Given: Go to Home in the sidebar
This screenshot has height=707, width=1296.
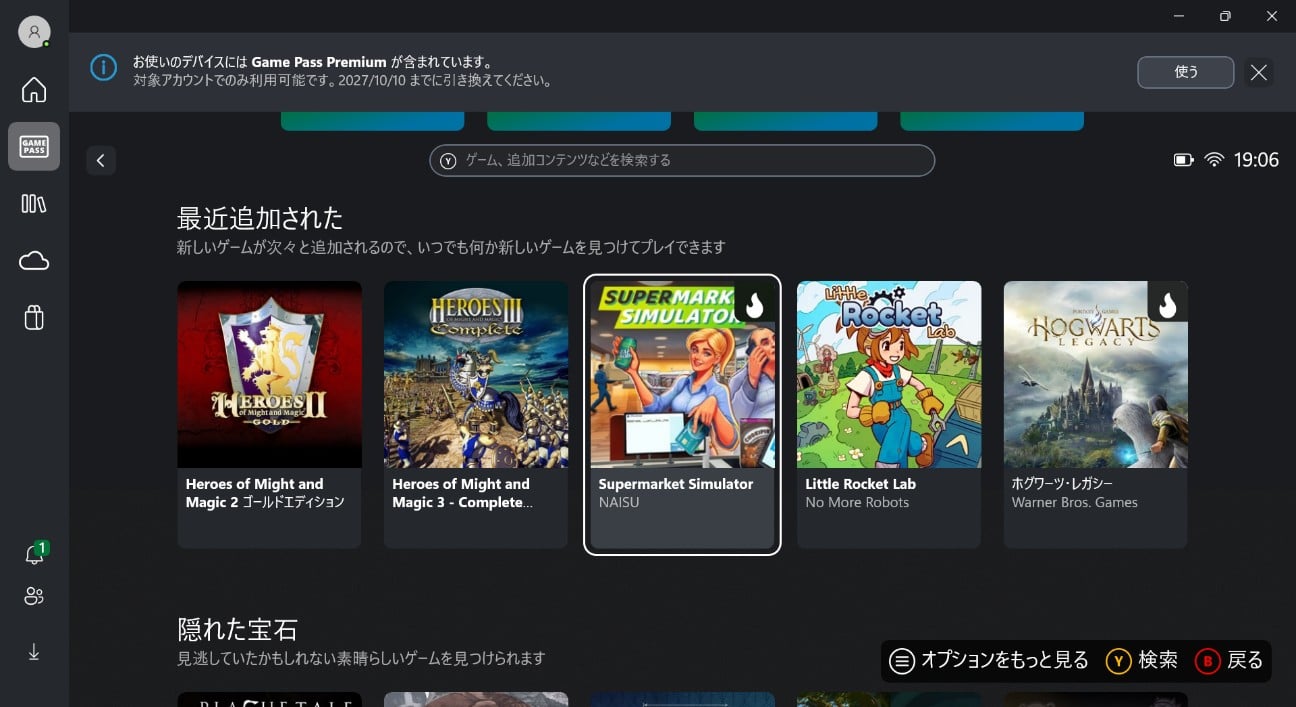Looking at the screenshot, I should click(x=34, y=90).
